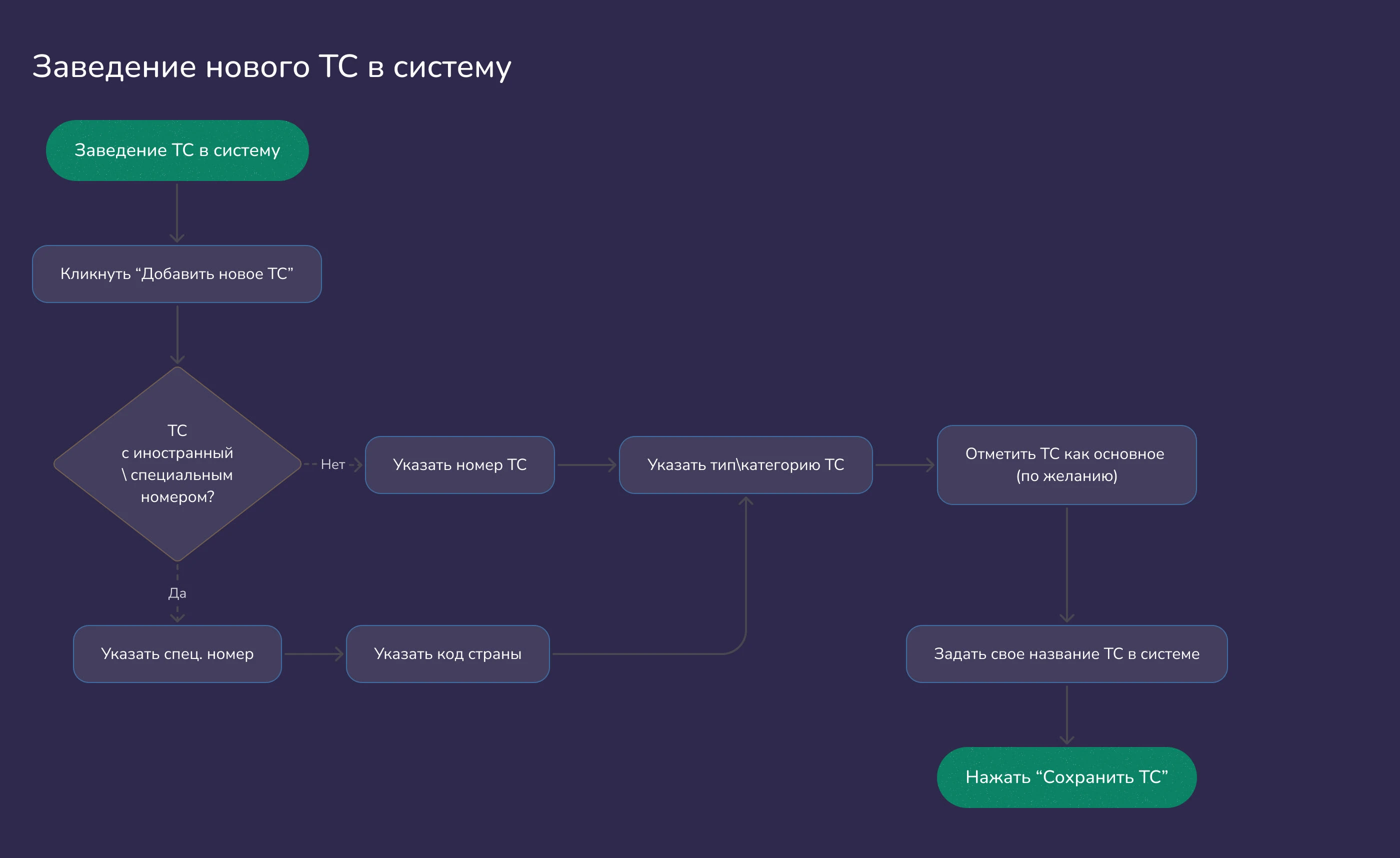Screen dimensions: 1400x858
Task: Select the 'Нет' branch label
Action: coord(332,465)
